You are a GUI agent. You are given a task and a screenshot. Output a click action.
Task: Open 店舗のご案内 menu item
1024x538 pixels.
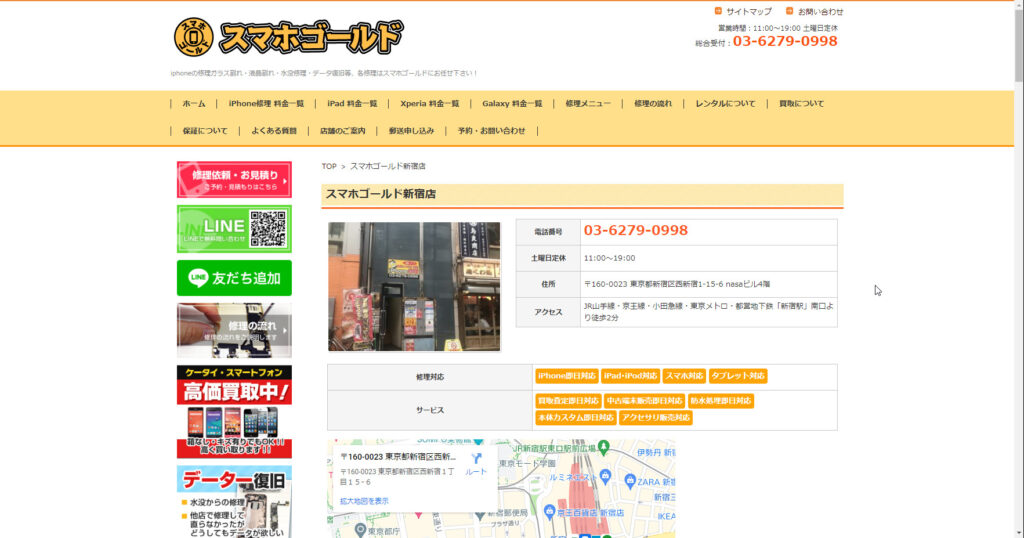[342, 131]
